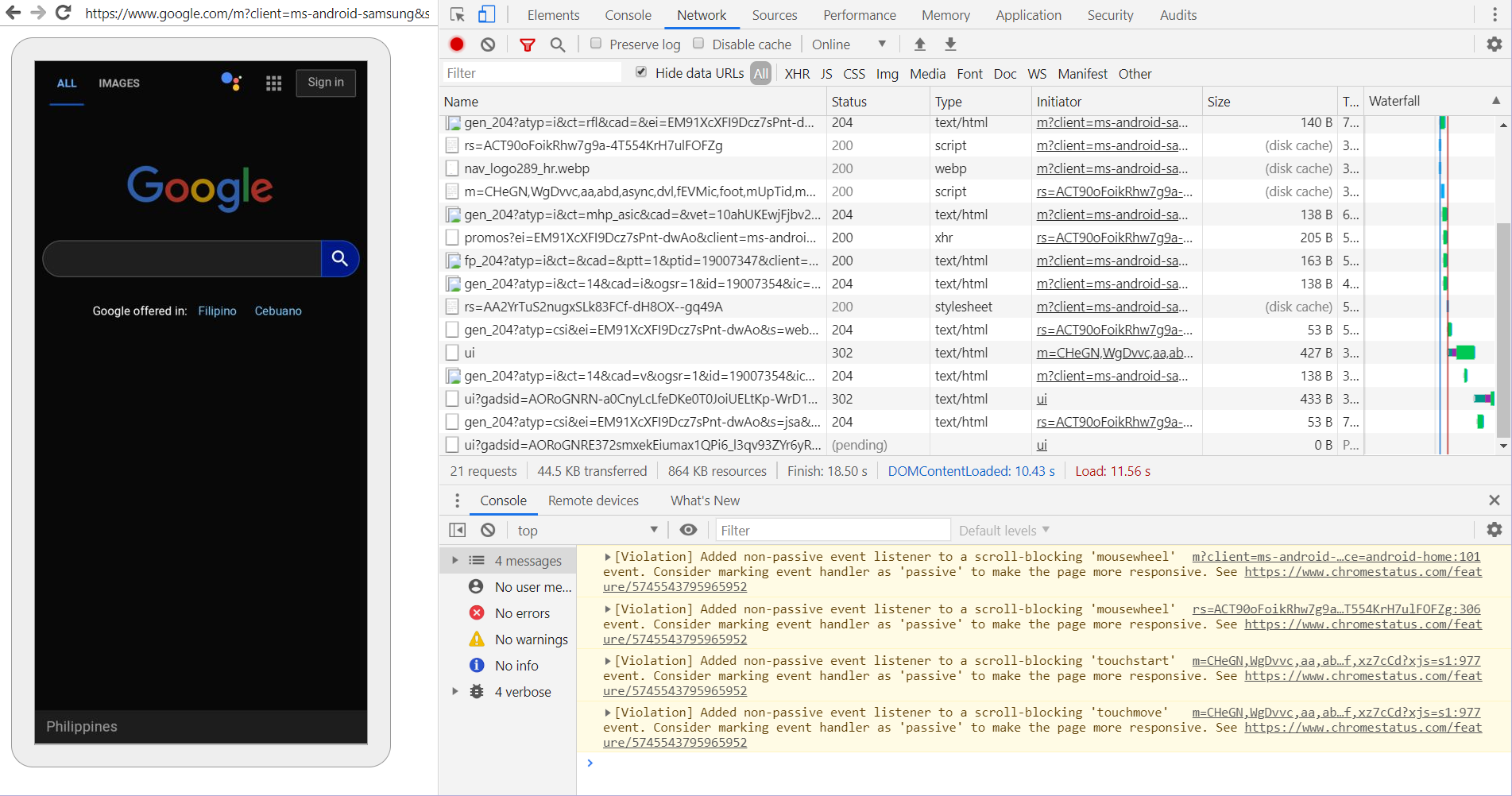Open the ui initiator link for pending request
The height and width of the screenshot is (796, 1512).
[1042, 445]
